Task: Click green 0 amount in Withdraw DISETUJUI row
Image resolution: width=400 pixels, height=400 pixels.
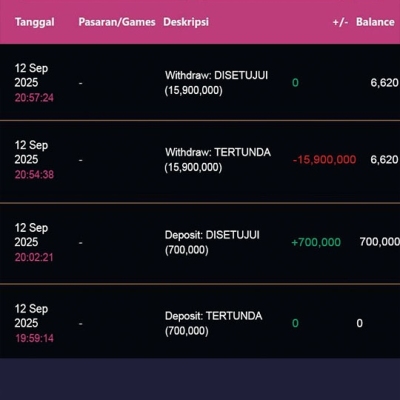Action: 295,82
